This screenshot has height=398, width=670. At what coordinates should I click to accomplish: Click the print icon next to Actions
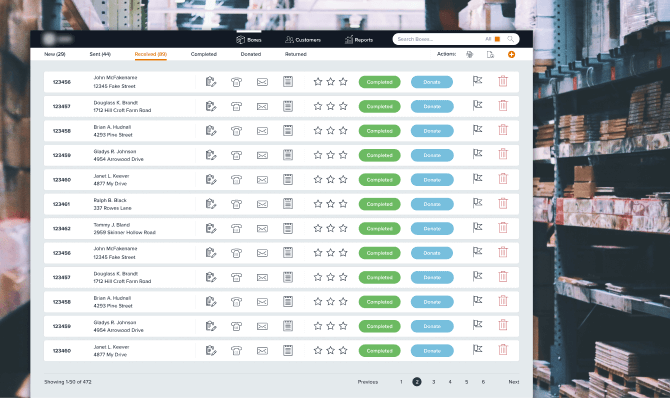tap(470, 54)
